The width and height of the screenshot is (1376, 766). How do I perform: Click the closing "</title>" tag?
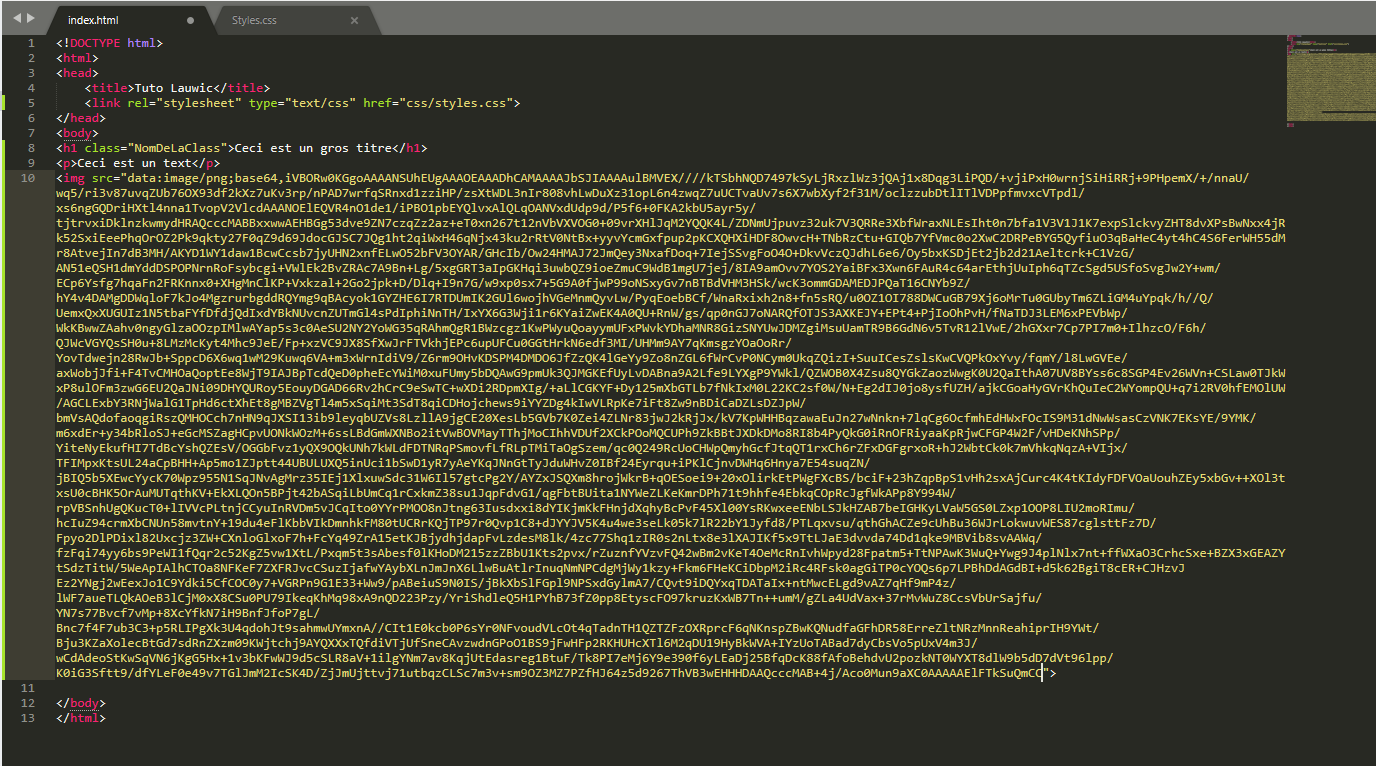point(241,88)
